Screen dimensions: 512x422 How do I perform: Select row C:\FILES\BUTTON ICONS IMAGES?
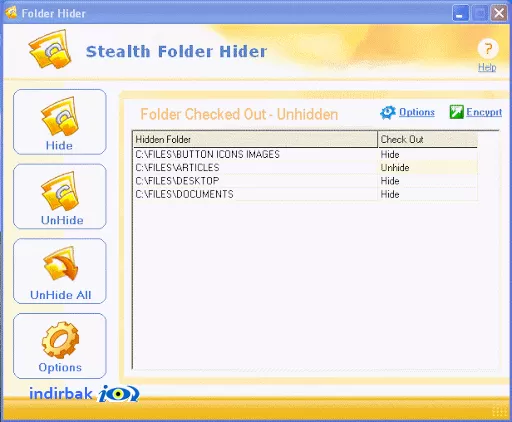coord(305,154)
